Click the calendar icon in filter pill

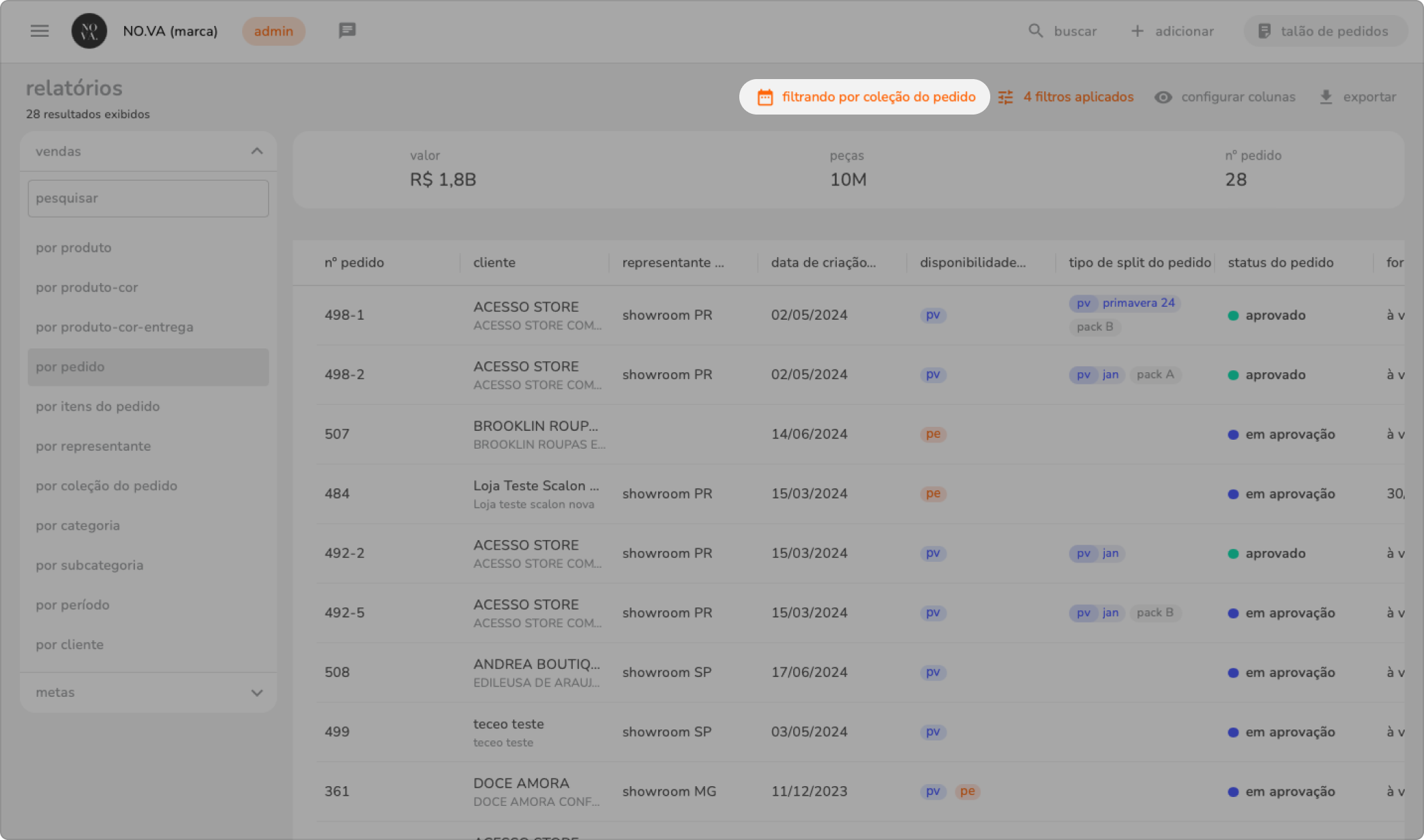point(765,97)
